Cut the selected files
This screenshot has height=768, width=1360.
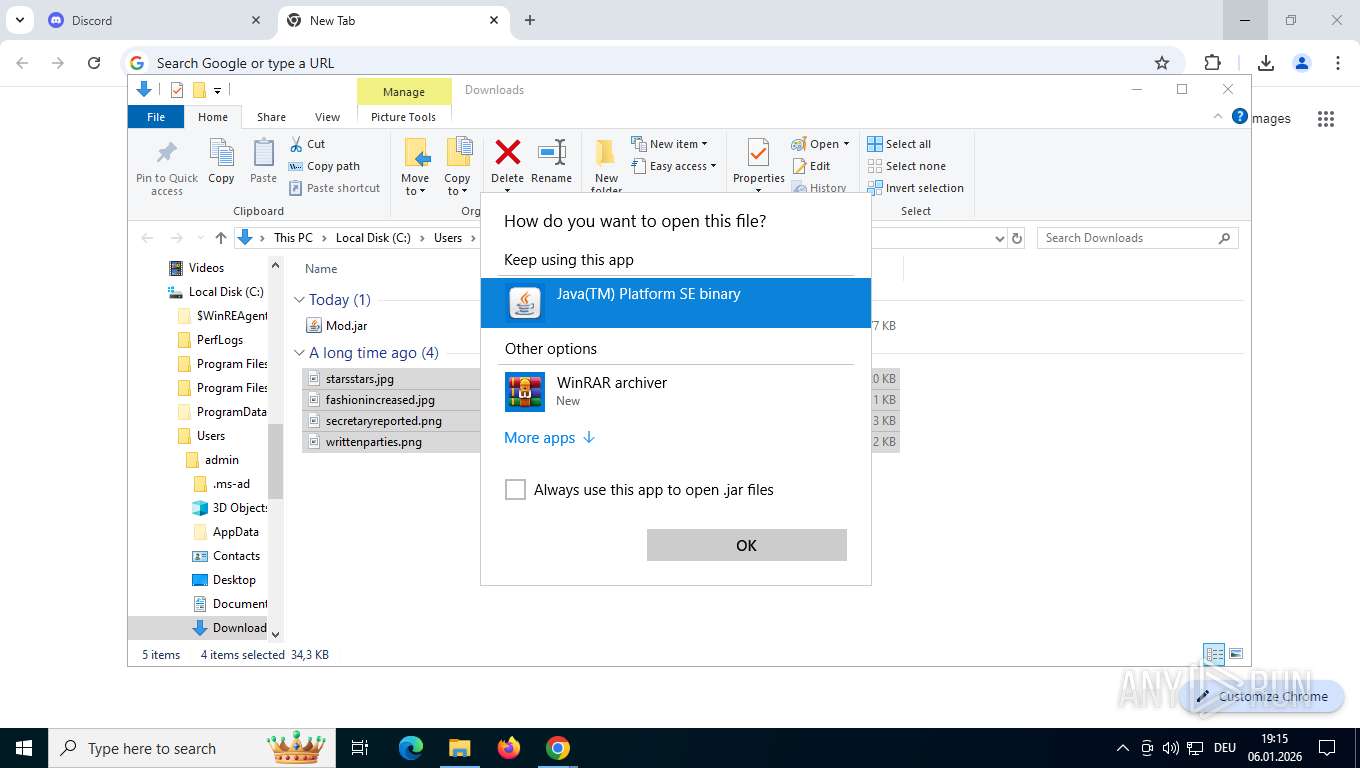[x=307, y=144]
